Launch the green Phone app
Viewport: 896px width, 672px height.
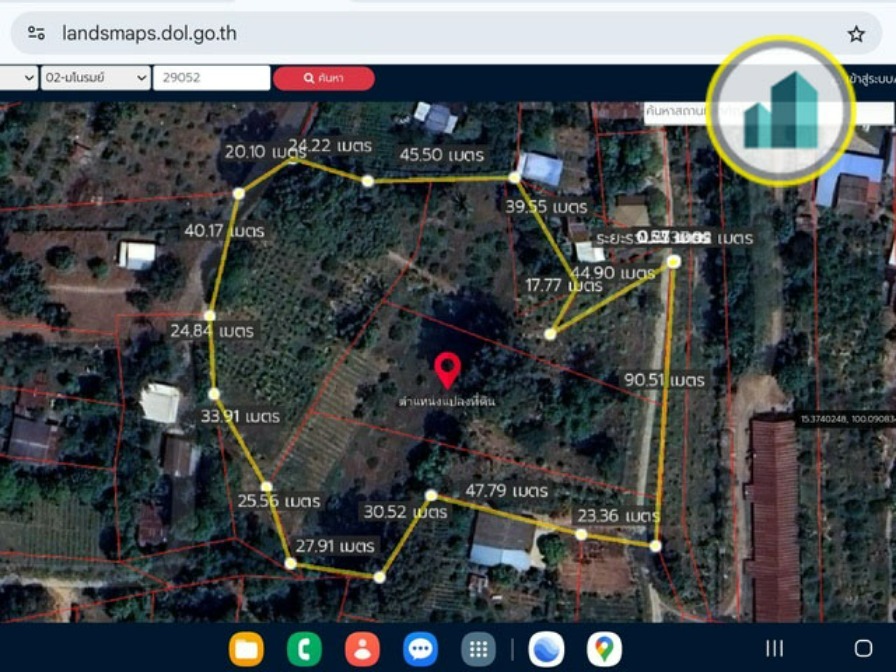(304, 649)
